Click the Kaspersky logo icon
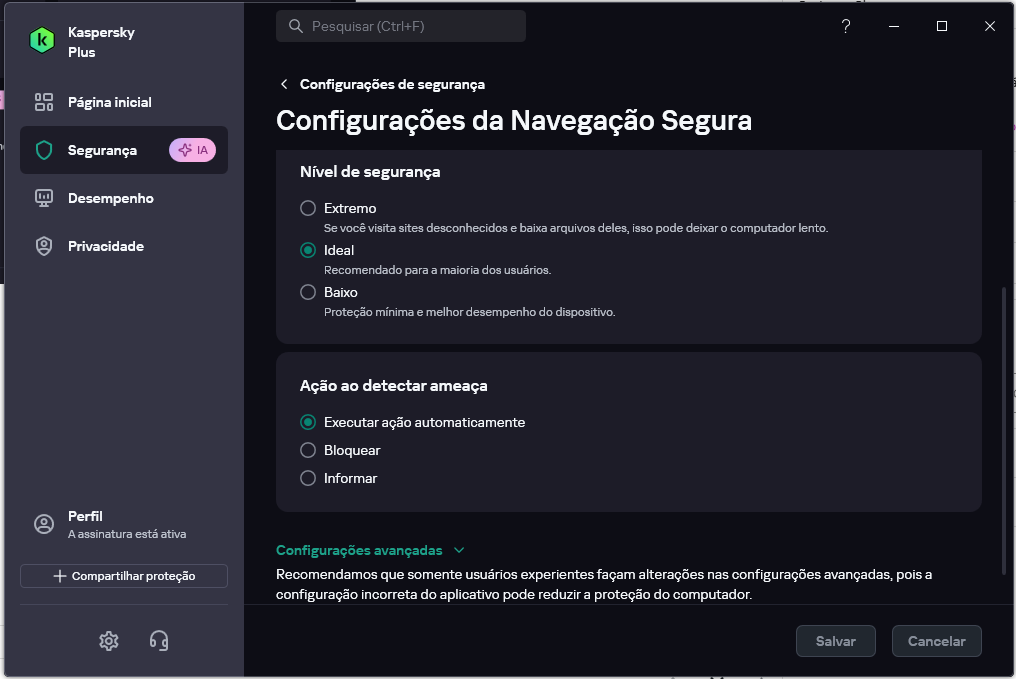Image resolution: width=1016 pixels, height=679 pixels. point(42,40)
